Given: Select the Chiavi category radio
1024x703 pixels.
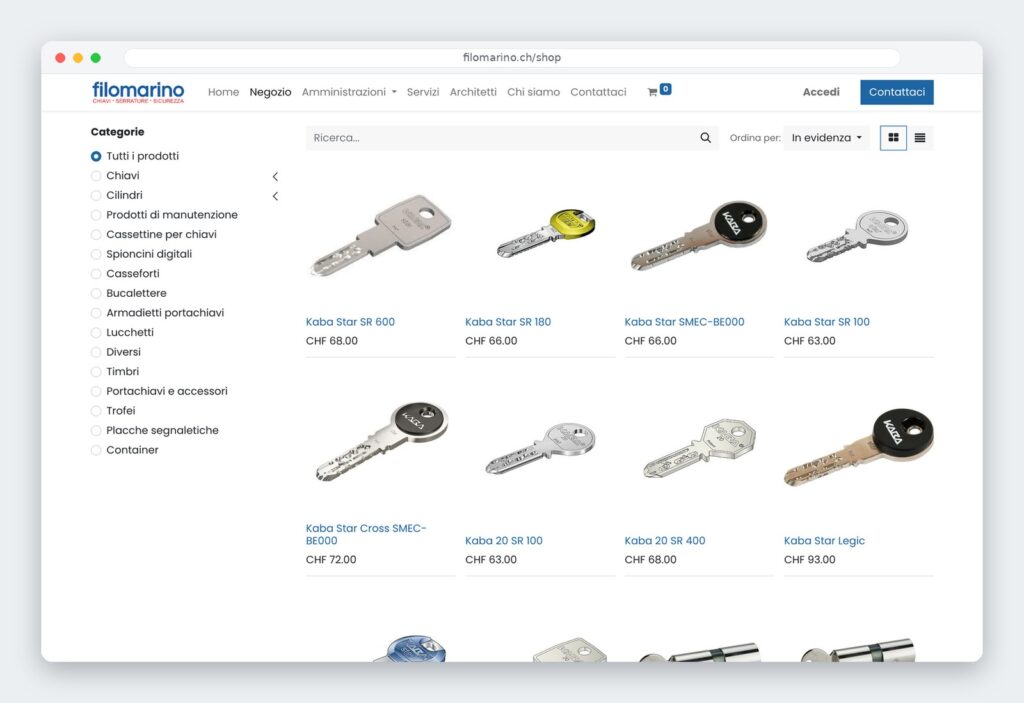Looking at the screenshot, I should 96,176.
